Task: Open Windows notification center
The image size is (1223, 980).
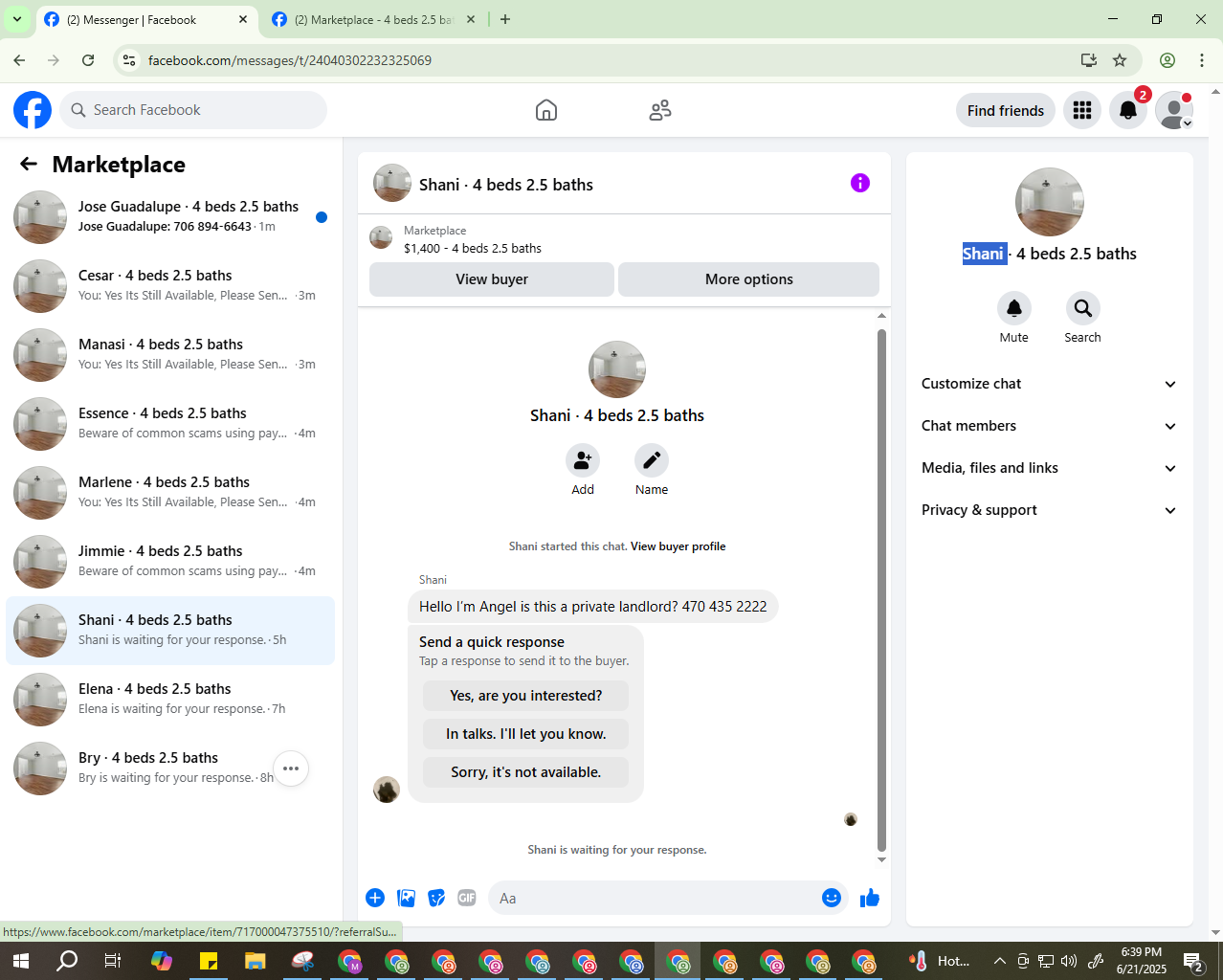Action: 1193,961
